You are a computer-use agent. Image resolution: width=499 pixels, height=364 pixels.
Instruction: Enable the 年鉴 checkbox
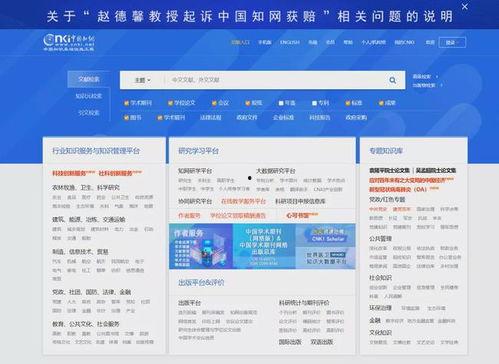click(x=281, y=103)
